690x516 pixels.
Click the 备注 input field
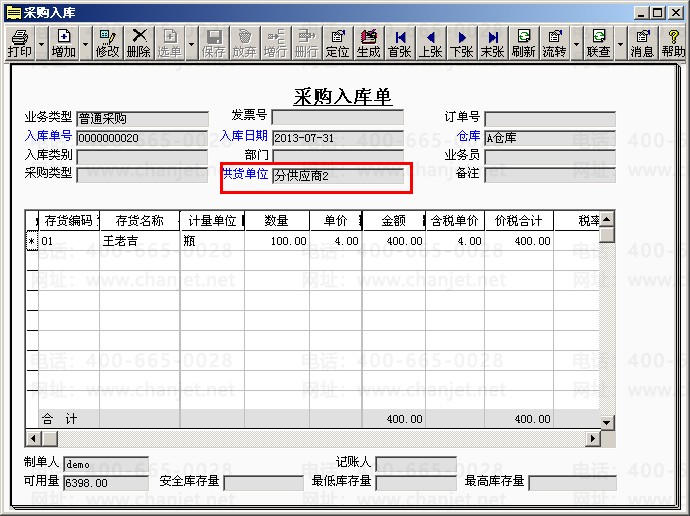point(550,175)
